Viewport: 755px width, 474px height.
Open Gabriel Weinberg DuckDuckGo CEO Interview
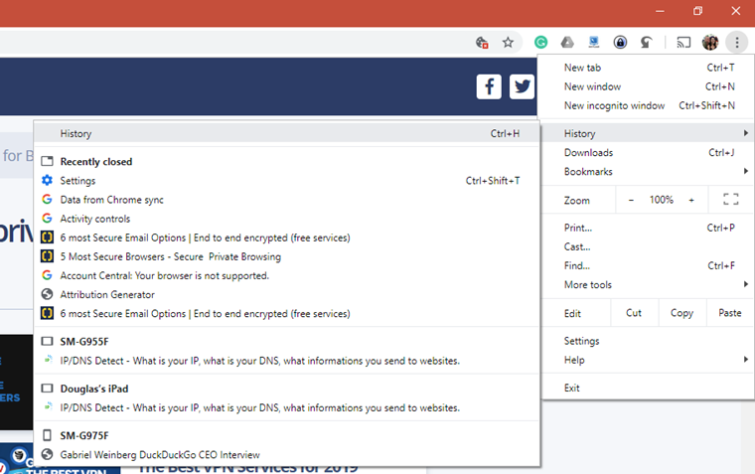pos(287,455)
